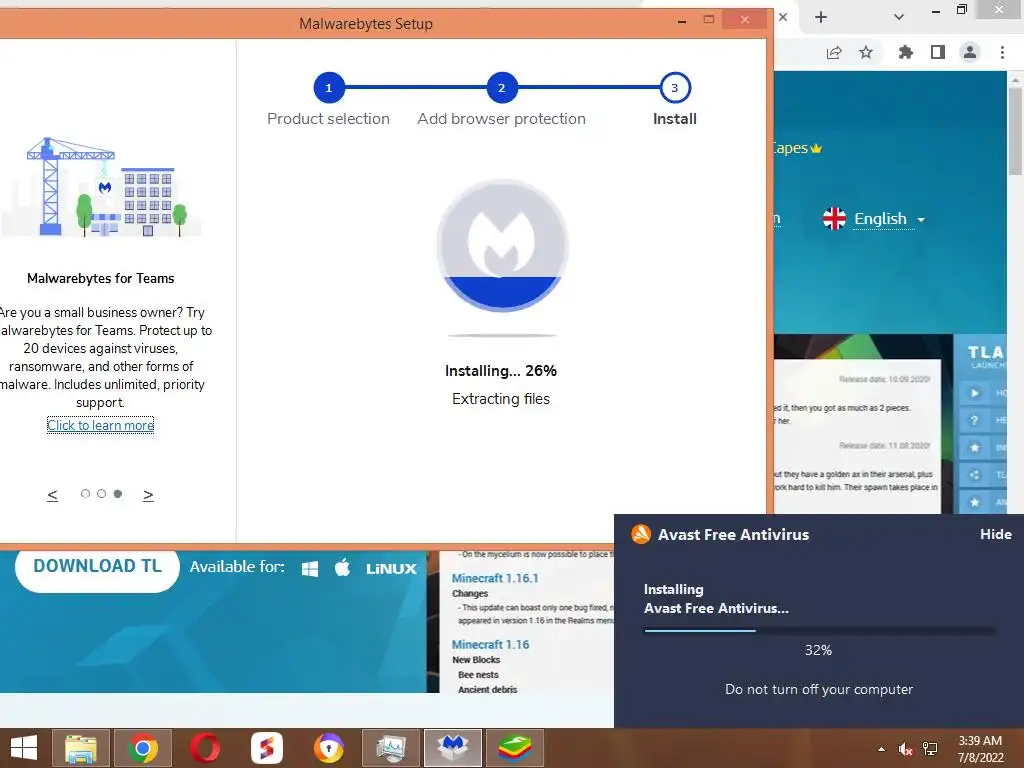Select second carousel dot
Screen dimensions: 1024x768
point(101,494)
